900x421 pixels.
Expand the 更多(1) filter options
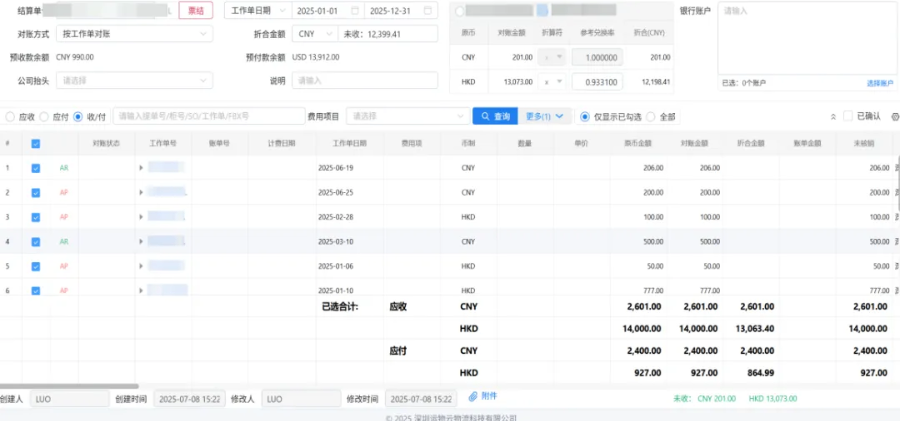(544, 116)
